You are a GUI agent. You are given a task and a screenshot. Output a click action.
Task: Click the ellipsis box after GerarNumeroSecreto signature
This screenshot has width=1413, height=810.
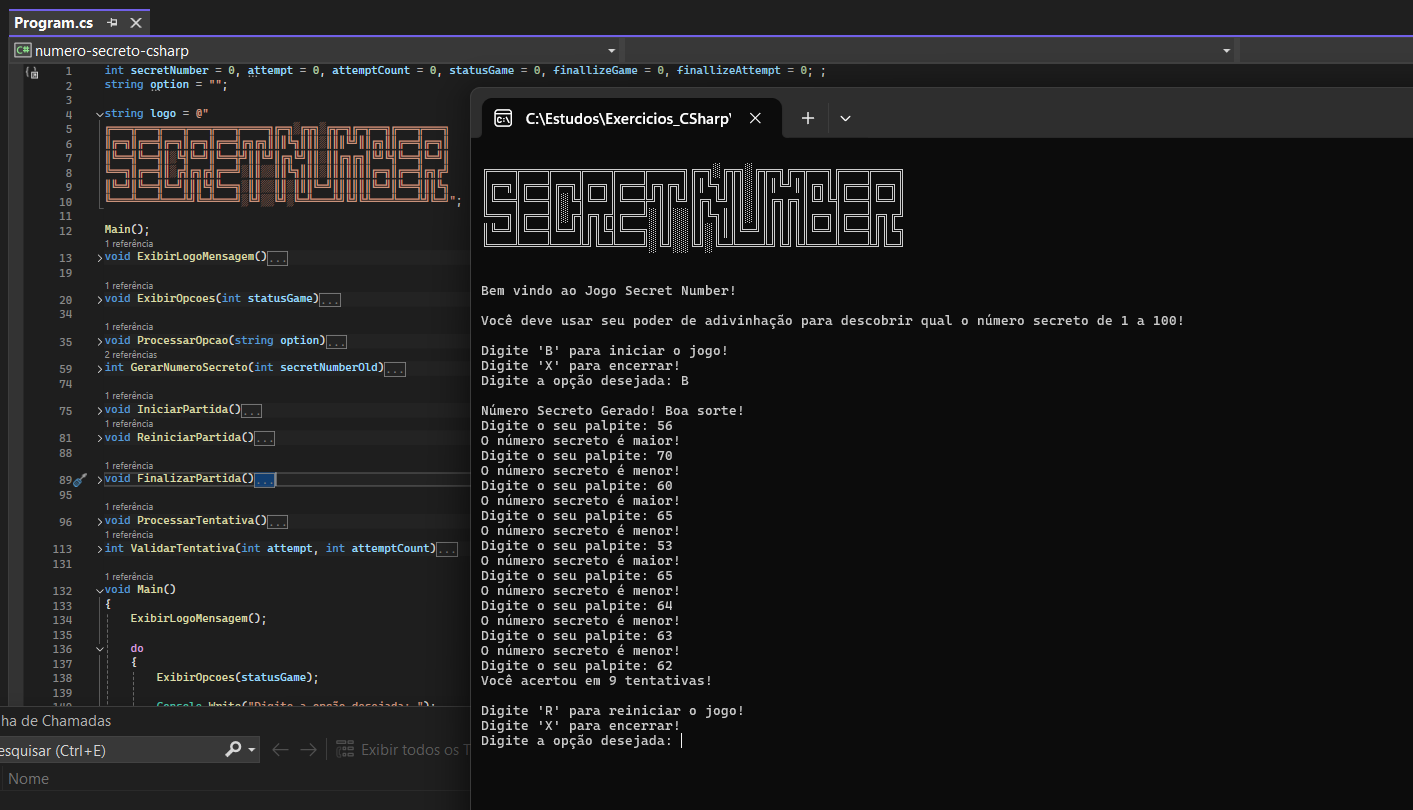(395, 369)
